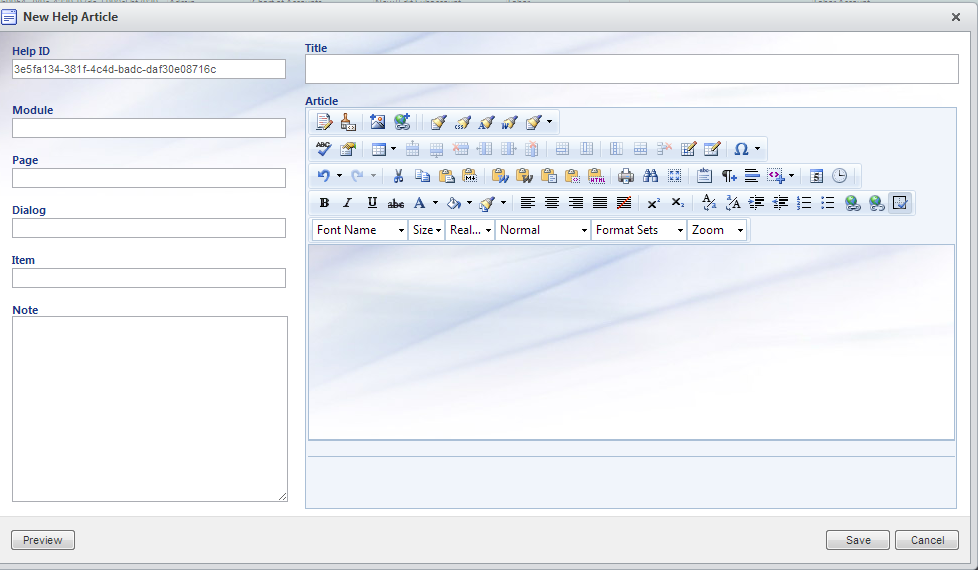Open the background color paint bucket
Viewport: 978px width, 570px height.
click(x=454, y=203)
